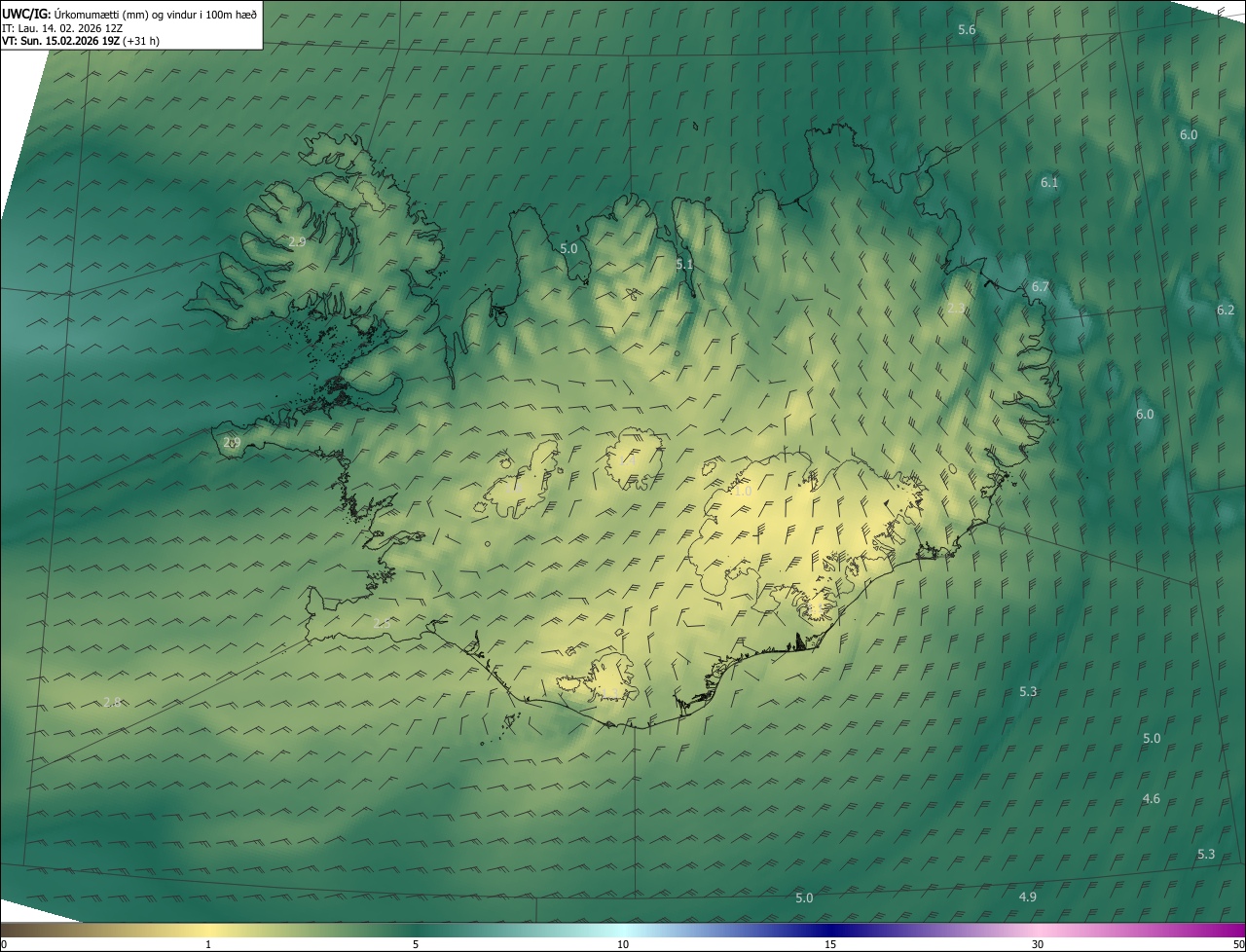Click the 6.7 value off the east coast
This screenshot has width=1246, height=952.
(x=1041, y=286)
